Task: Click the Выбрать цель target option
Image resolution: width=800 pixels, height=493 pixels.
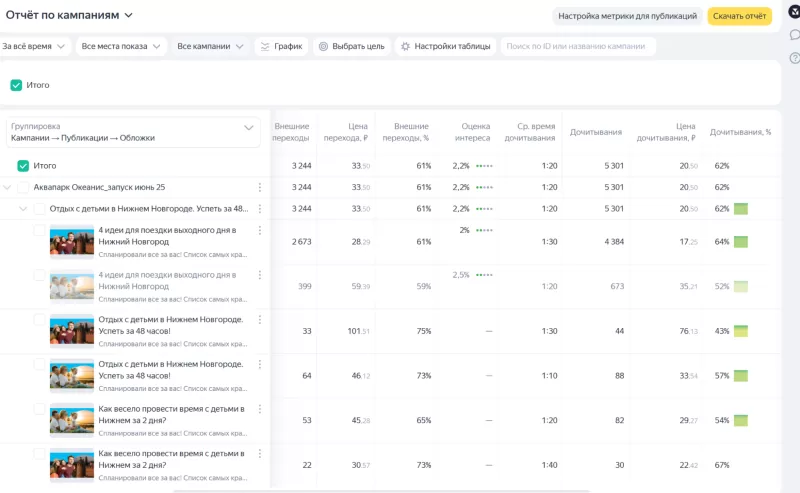Action: tap(350, 46)
